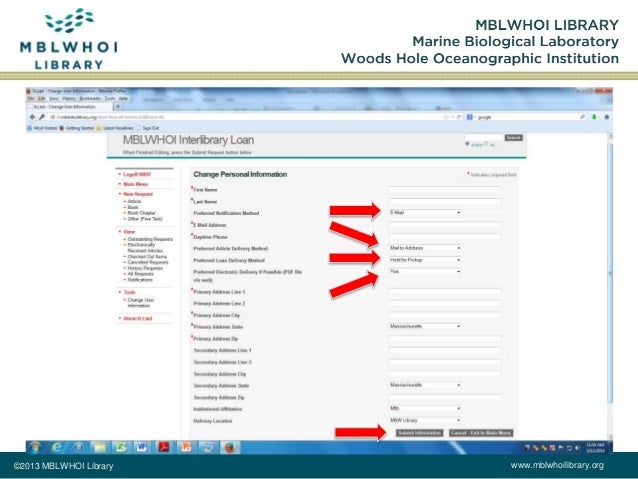
Task: Click the Logoff link in sidebar
Action: (x=137, y=174)
